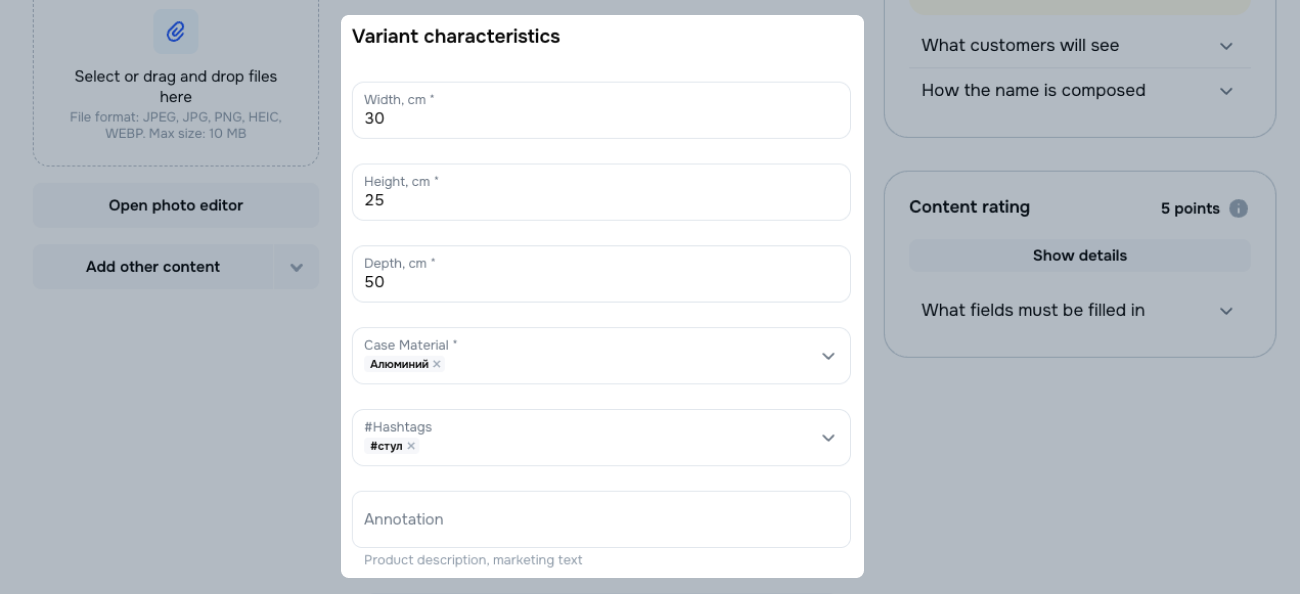Image resolution: width=1300 pixels, height=594 pixels.
Task: Remove the Алюминий case material tag
Action: (x=437, y=364)
